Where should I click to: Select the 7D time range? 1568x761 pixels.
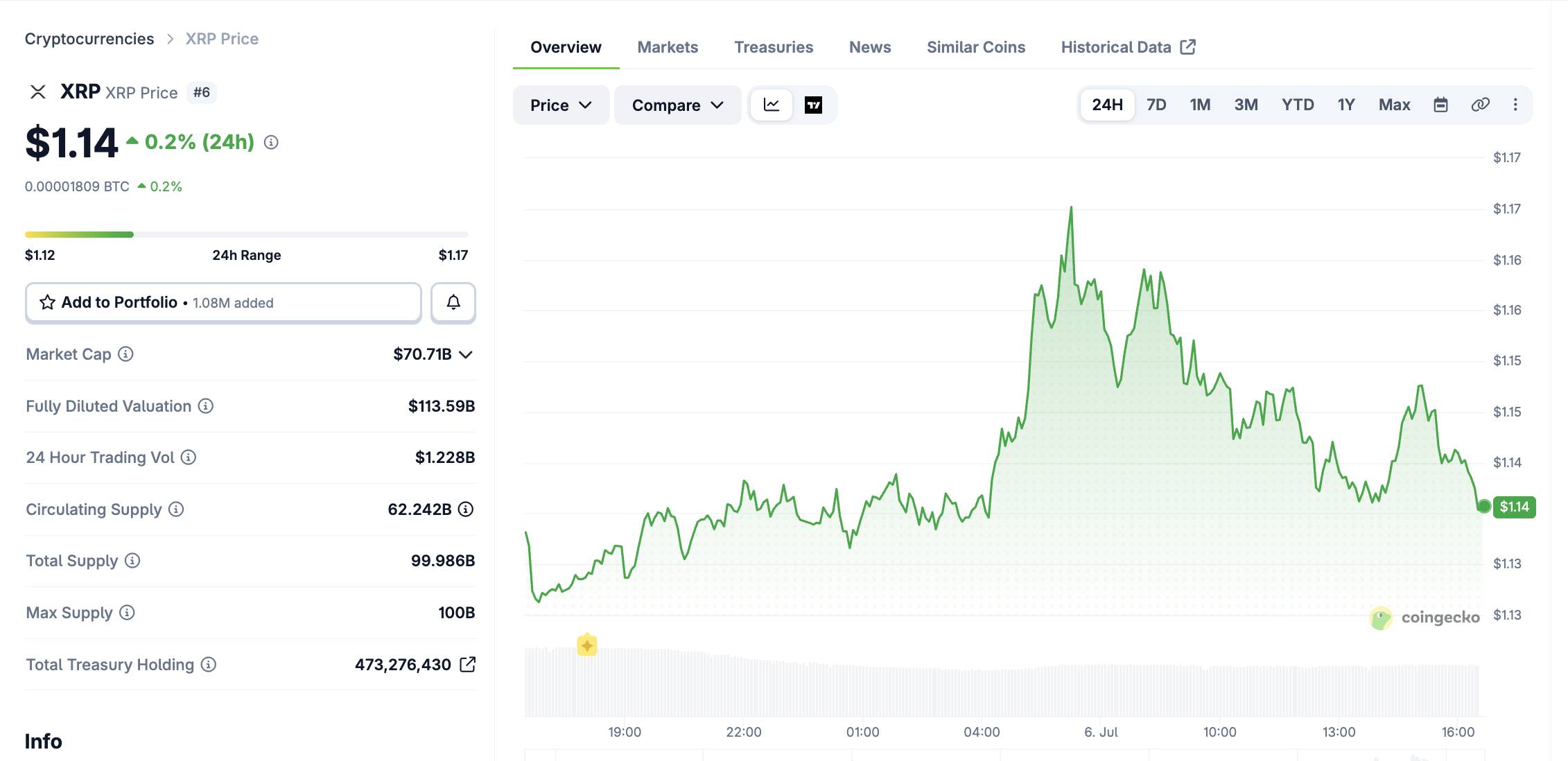(x=1156, y=105)
